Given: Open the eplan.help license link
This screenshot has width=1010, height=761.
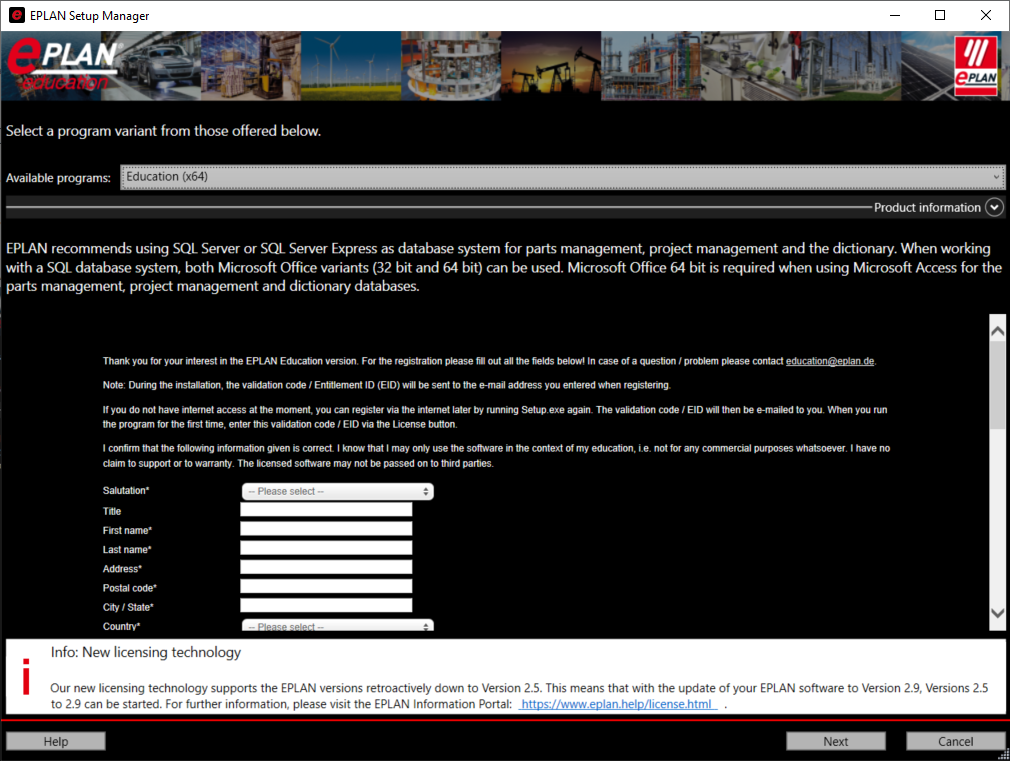Looking at the screenshot, I should pos(617,704).
